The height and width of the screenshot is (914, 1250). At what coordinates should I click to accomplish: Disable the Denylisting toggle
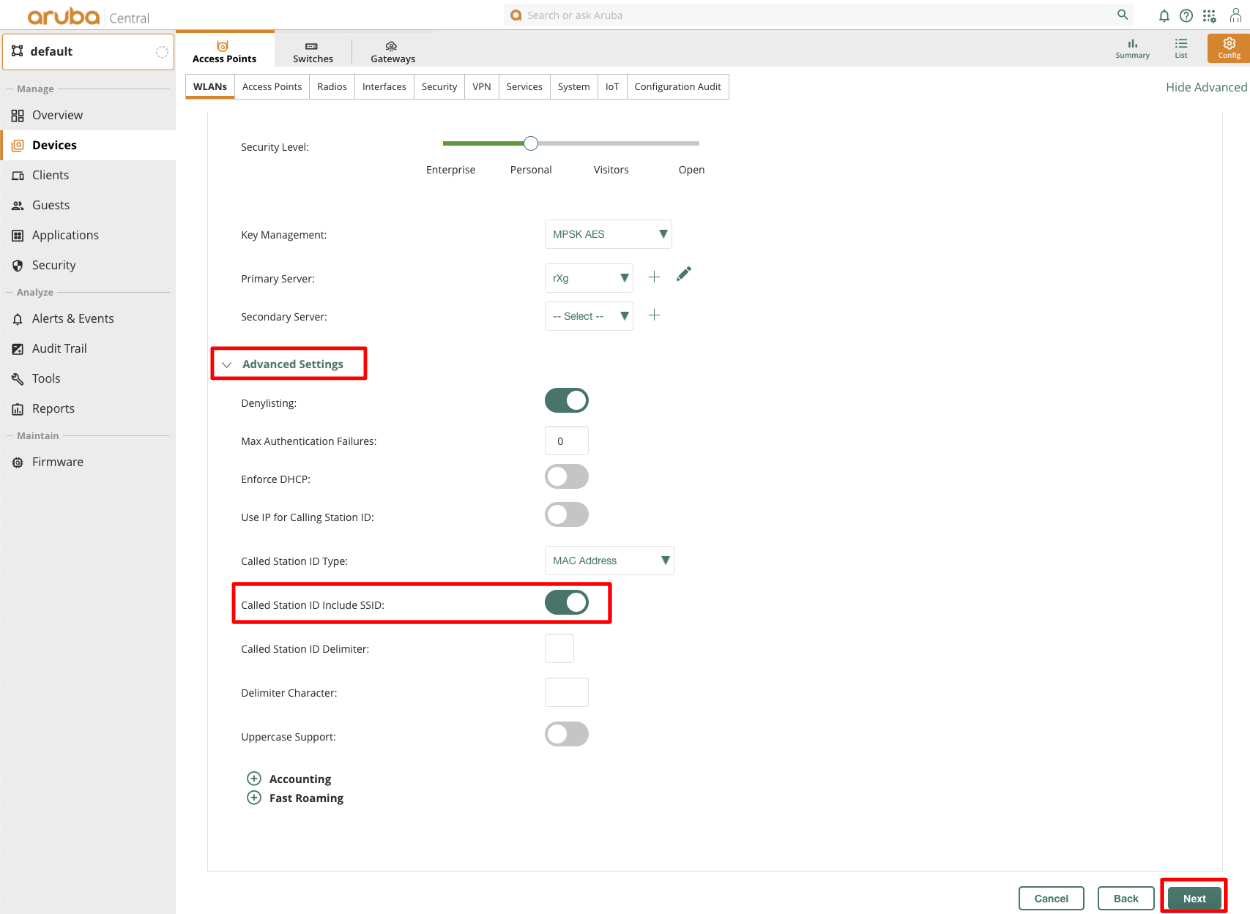(567, 401)
